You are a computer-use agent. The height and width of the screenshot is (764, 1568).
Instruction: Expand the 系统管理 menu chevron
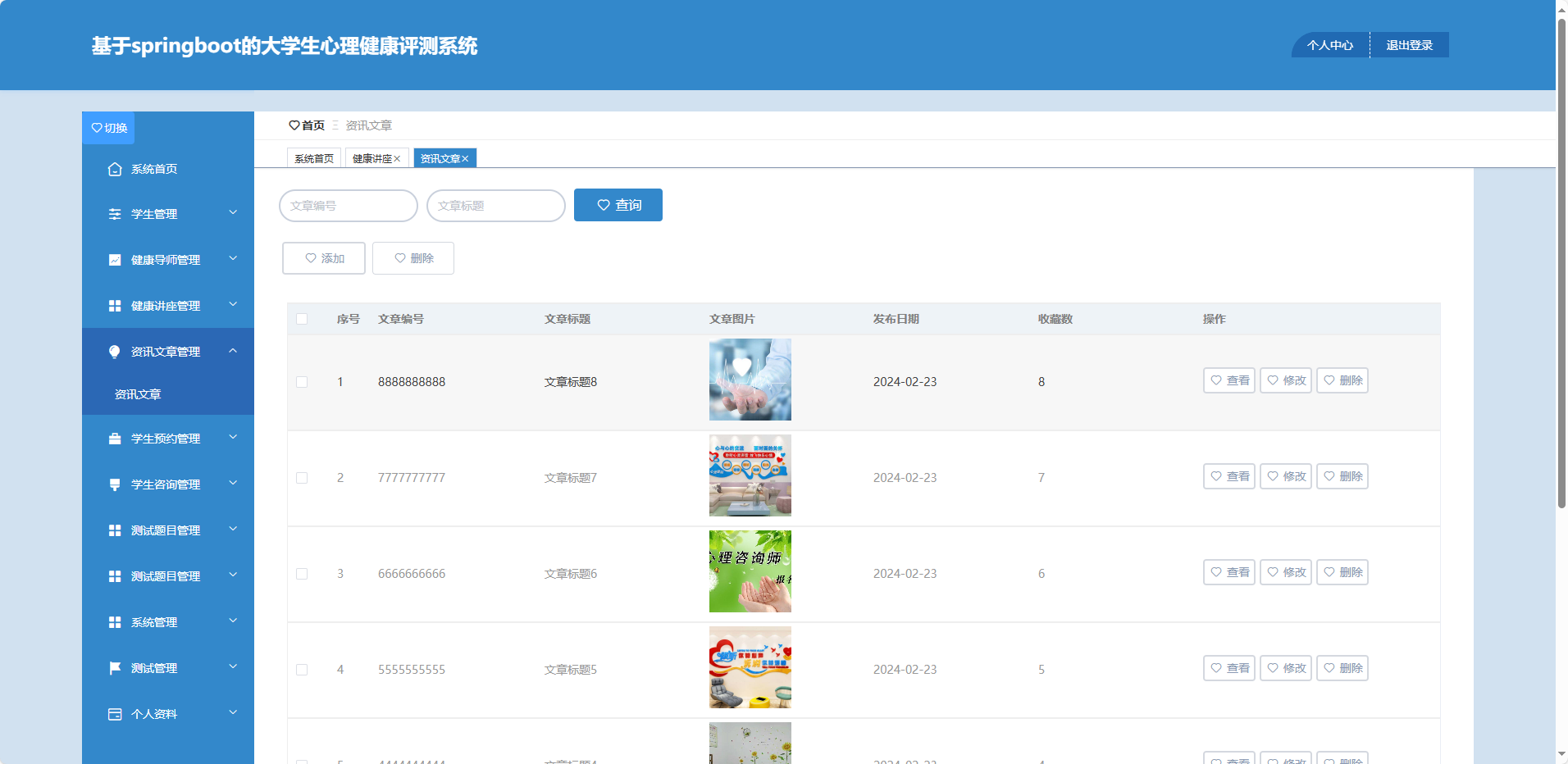click(233, 621)
